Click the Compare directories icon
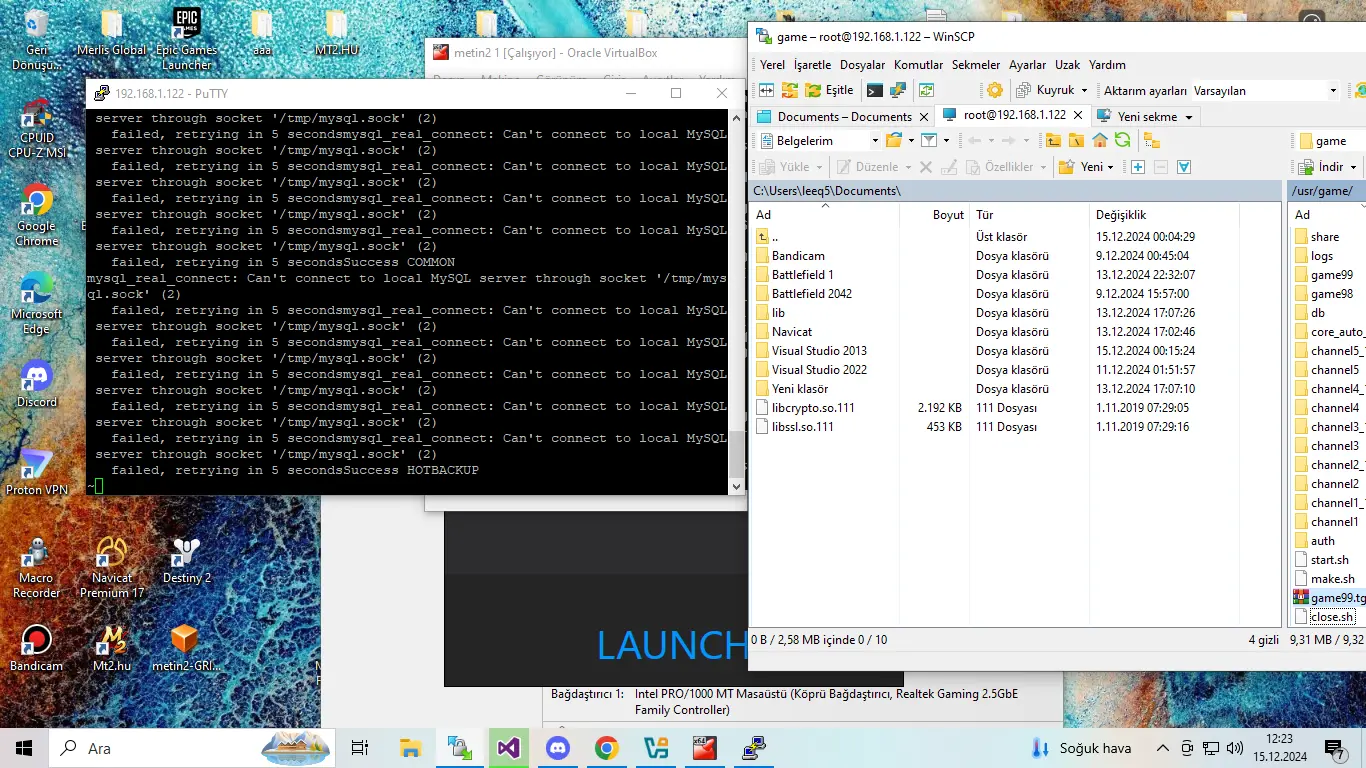The image size is (1366, 768). point(766,90)
